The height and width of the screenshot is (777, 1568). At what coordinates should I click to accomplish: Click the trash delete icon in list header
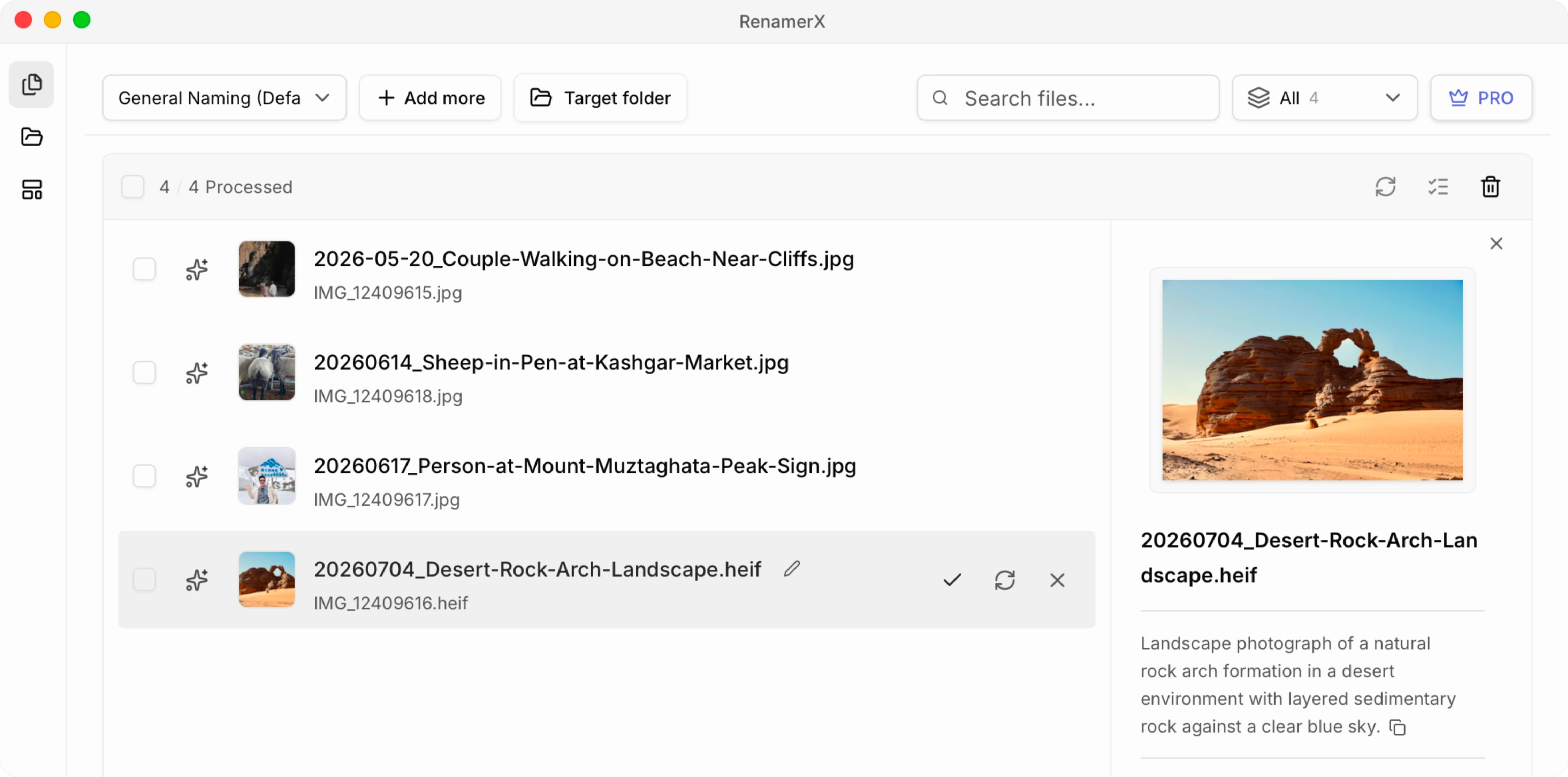(x=1490, y=187)
